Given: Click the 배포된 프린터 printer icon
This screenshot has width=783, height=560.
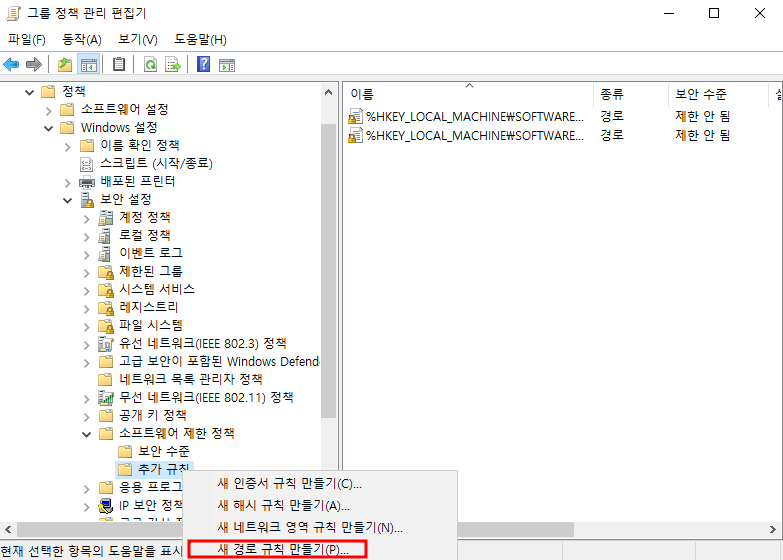Looking at the screenshot, I should [87, 182].
